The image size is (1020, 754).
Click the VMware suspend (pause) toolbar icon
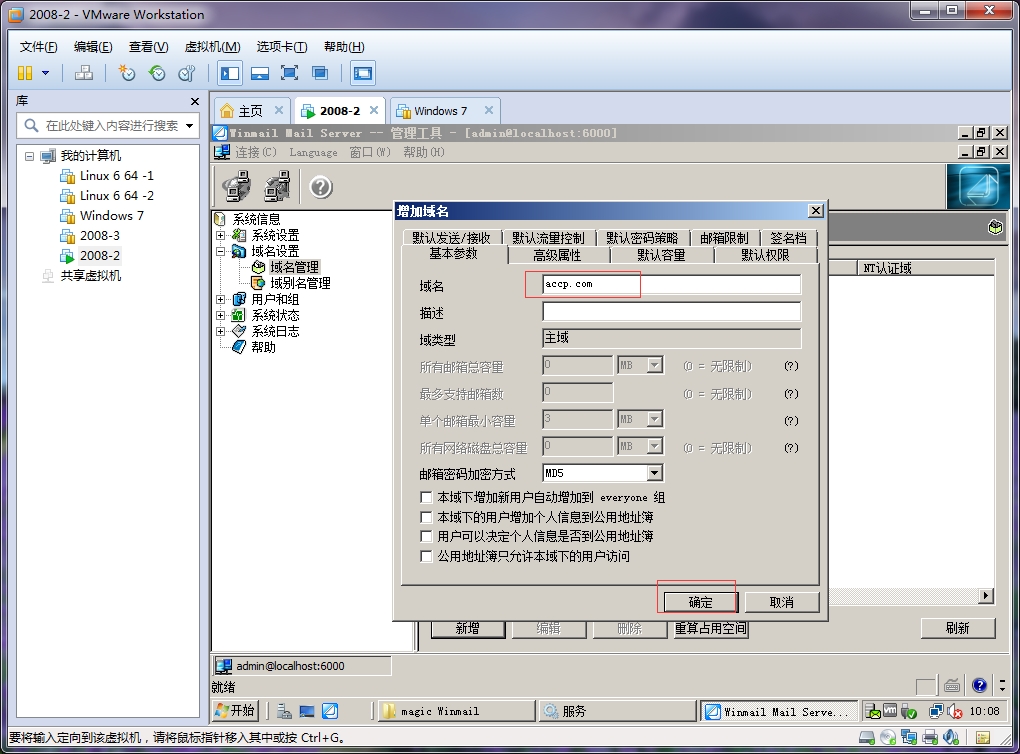tap(25, 73)
